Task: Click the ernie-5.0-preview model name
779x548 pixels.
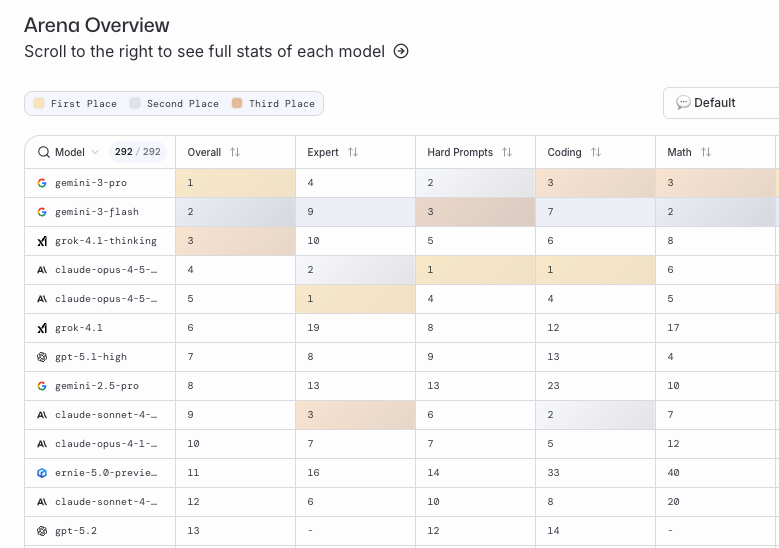Action: click(x=106, y=472)
